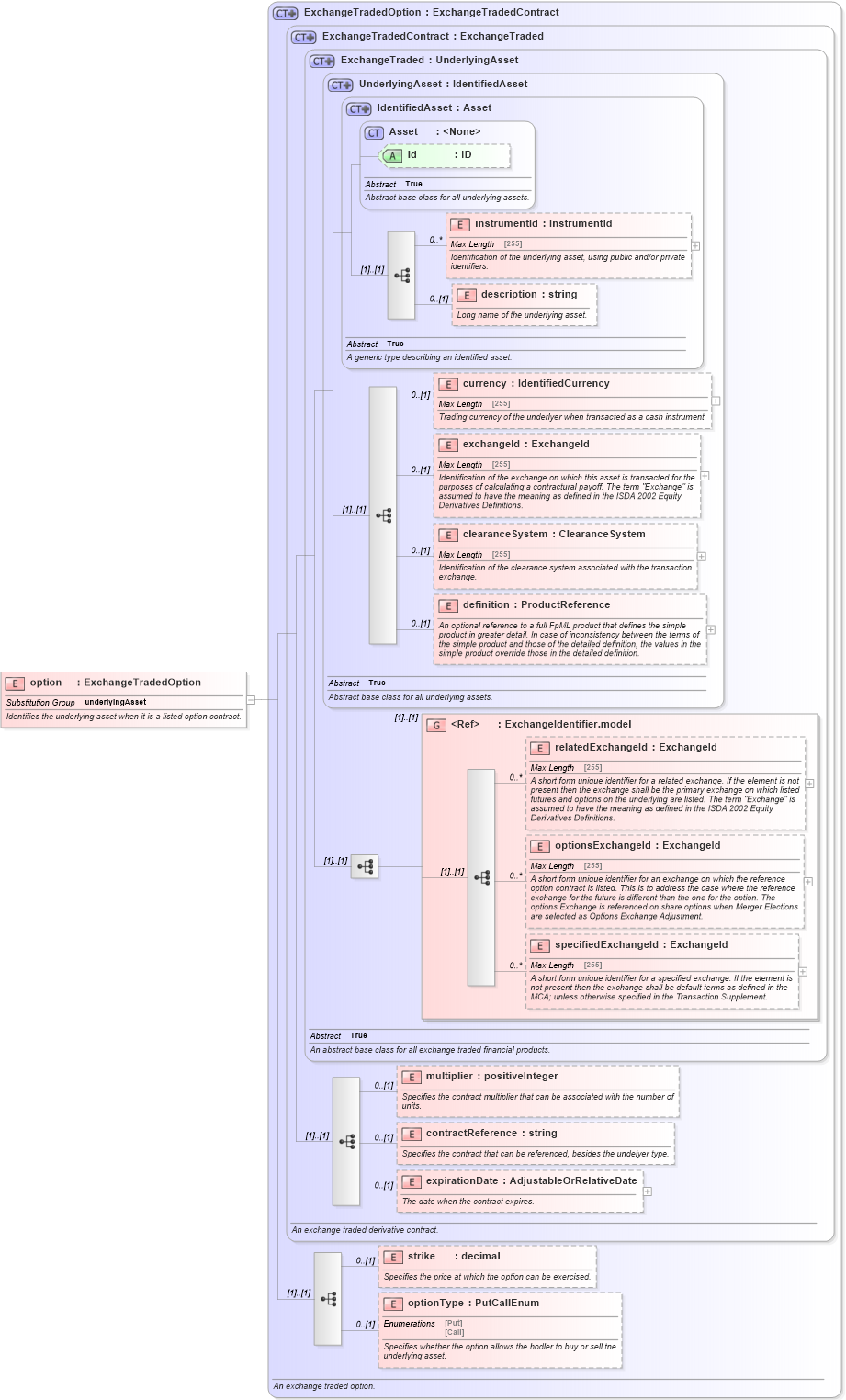Click the CT icon of IdentifiedAsset
Viewport: 846px width, 1400px height.
[359, 108]
